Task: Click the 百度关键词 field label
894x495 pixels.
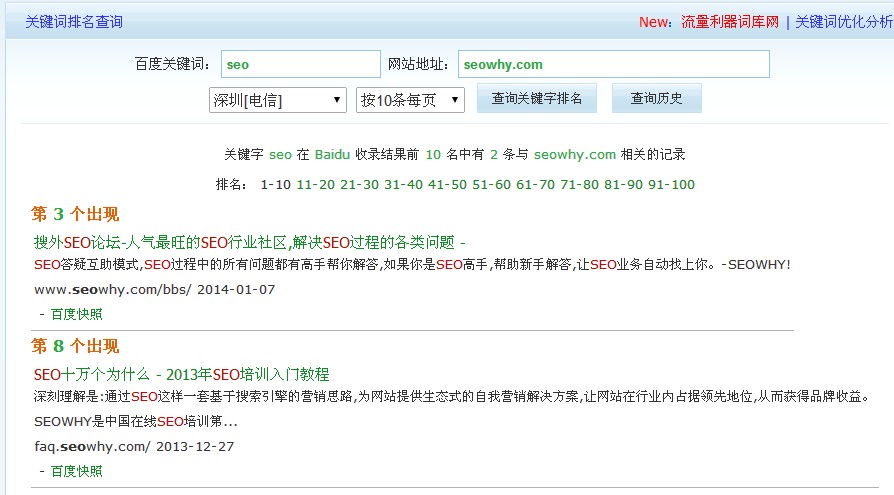Action: coord(173,64)
